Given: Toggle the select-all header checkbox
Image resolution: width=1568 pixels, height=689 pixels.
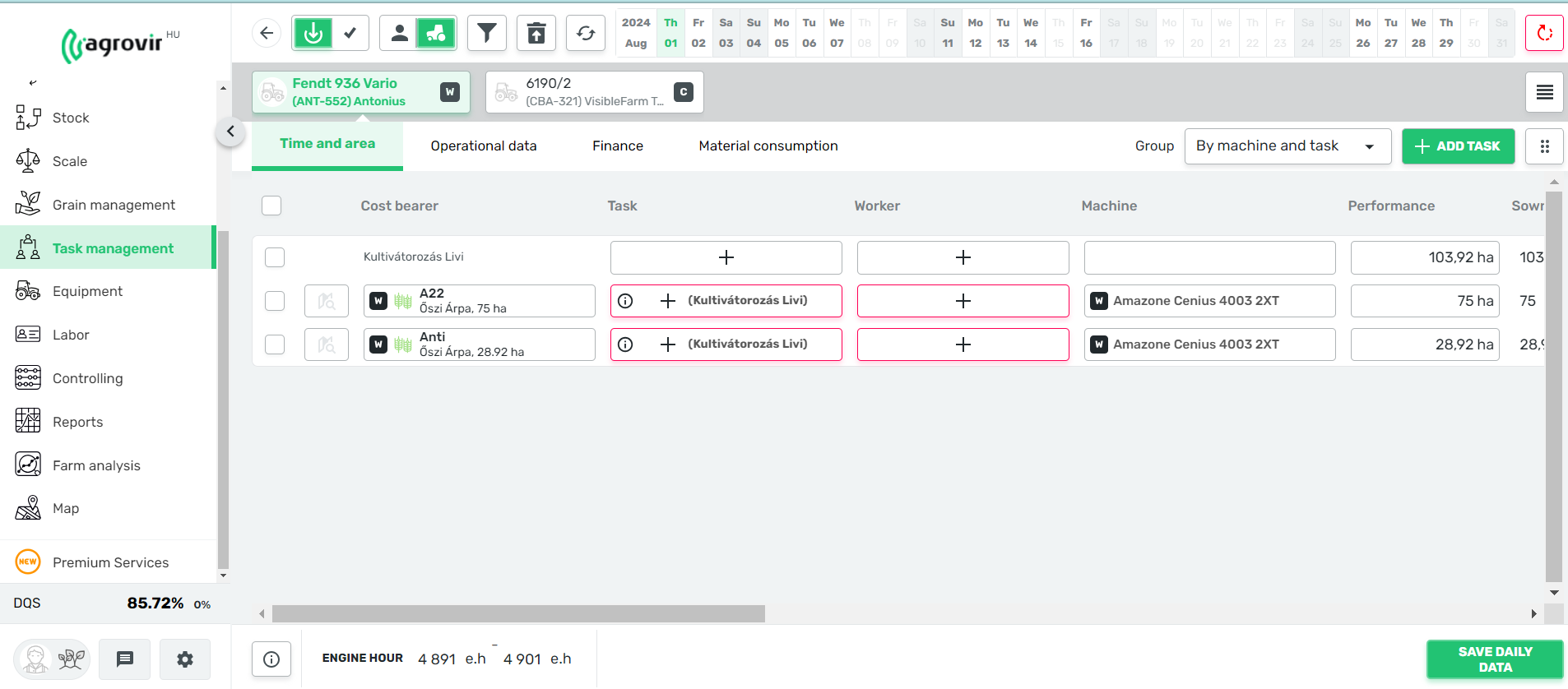Looking at the screenshot, I should coord(271,206).
